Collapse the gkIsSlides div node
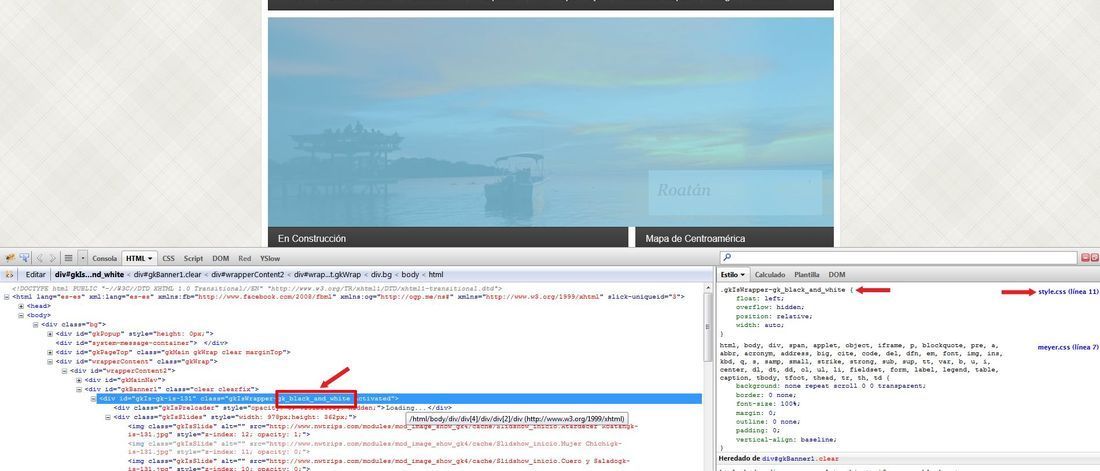The height and width of the screenshot is (471, 1100). click(x=109, y=417)
